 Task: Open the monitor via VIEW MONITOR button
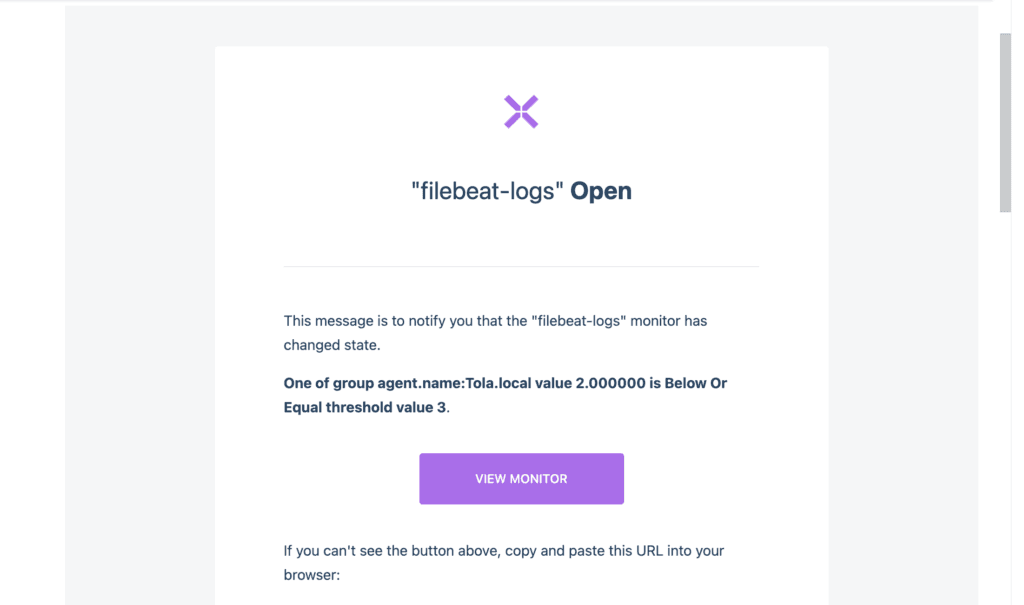coord(521,478)
